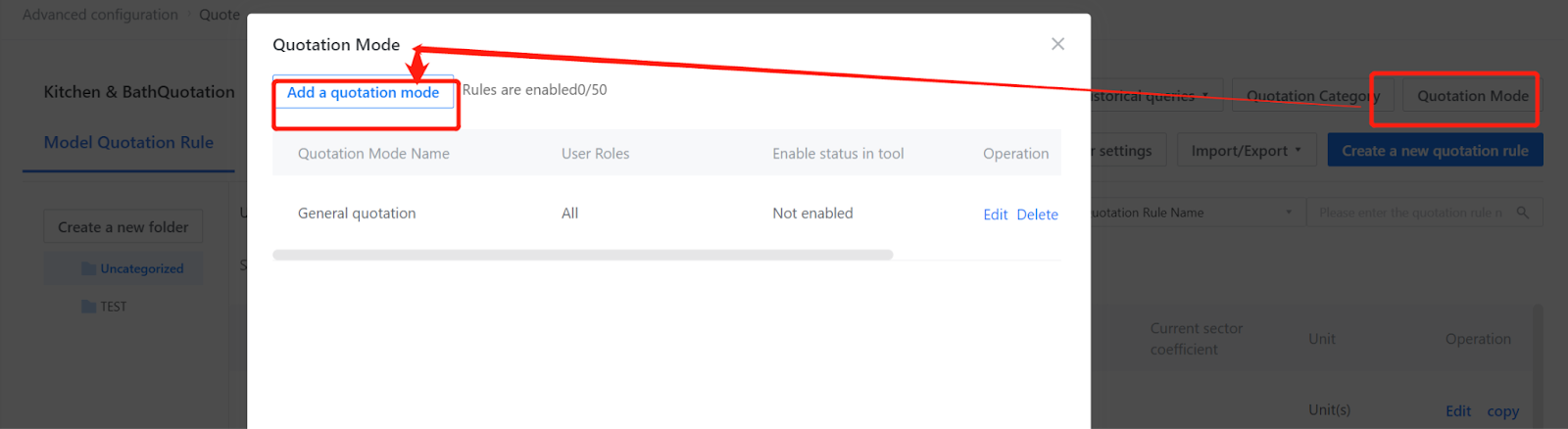1568x429 pixels.
Task: Open the Kitchen & BathQuotation tab
Action: point(139,92)
